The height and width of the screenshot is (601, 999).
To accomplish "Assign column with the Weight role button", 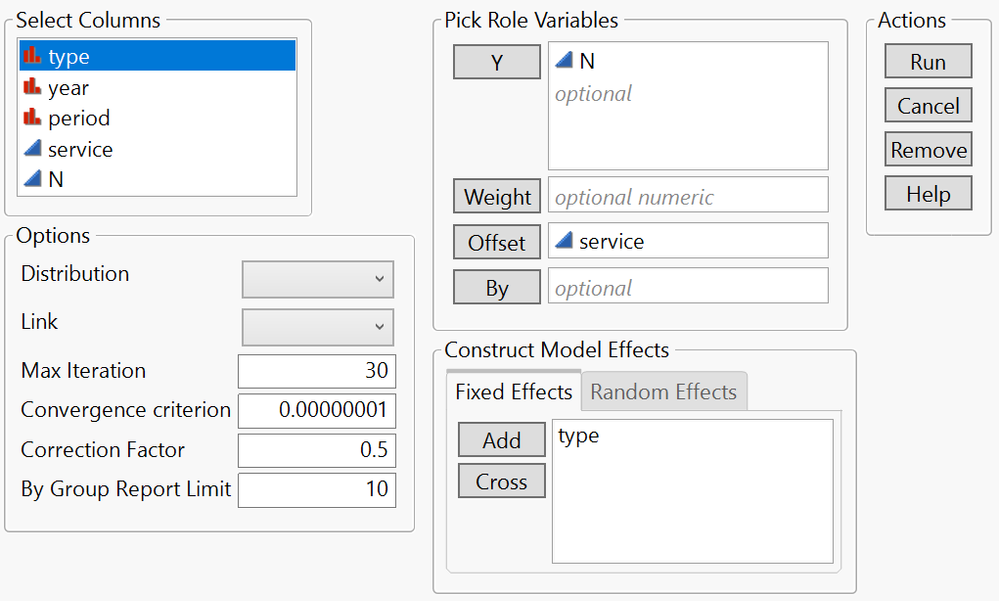I will (x=497, y=196).
